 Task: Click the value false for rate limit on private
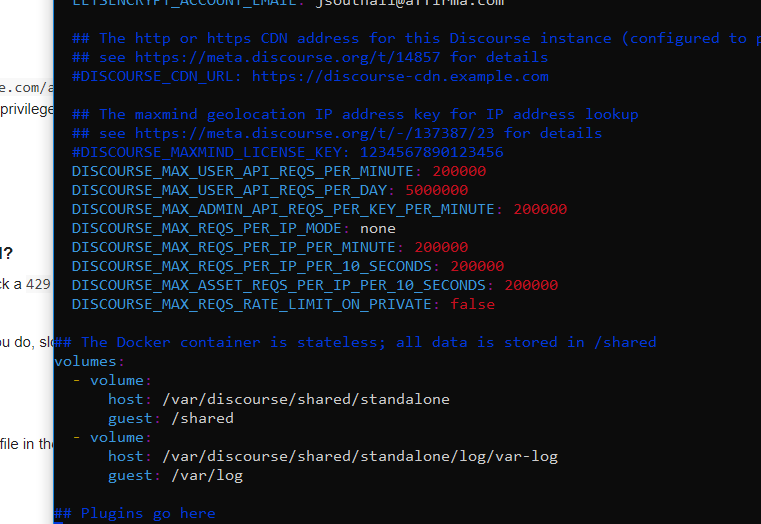click(x=473, y=304)
